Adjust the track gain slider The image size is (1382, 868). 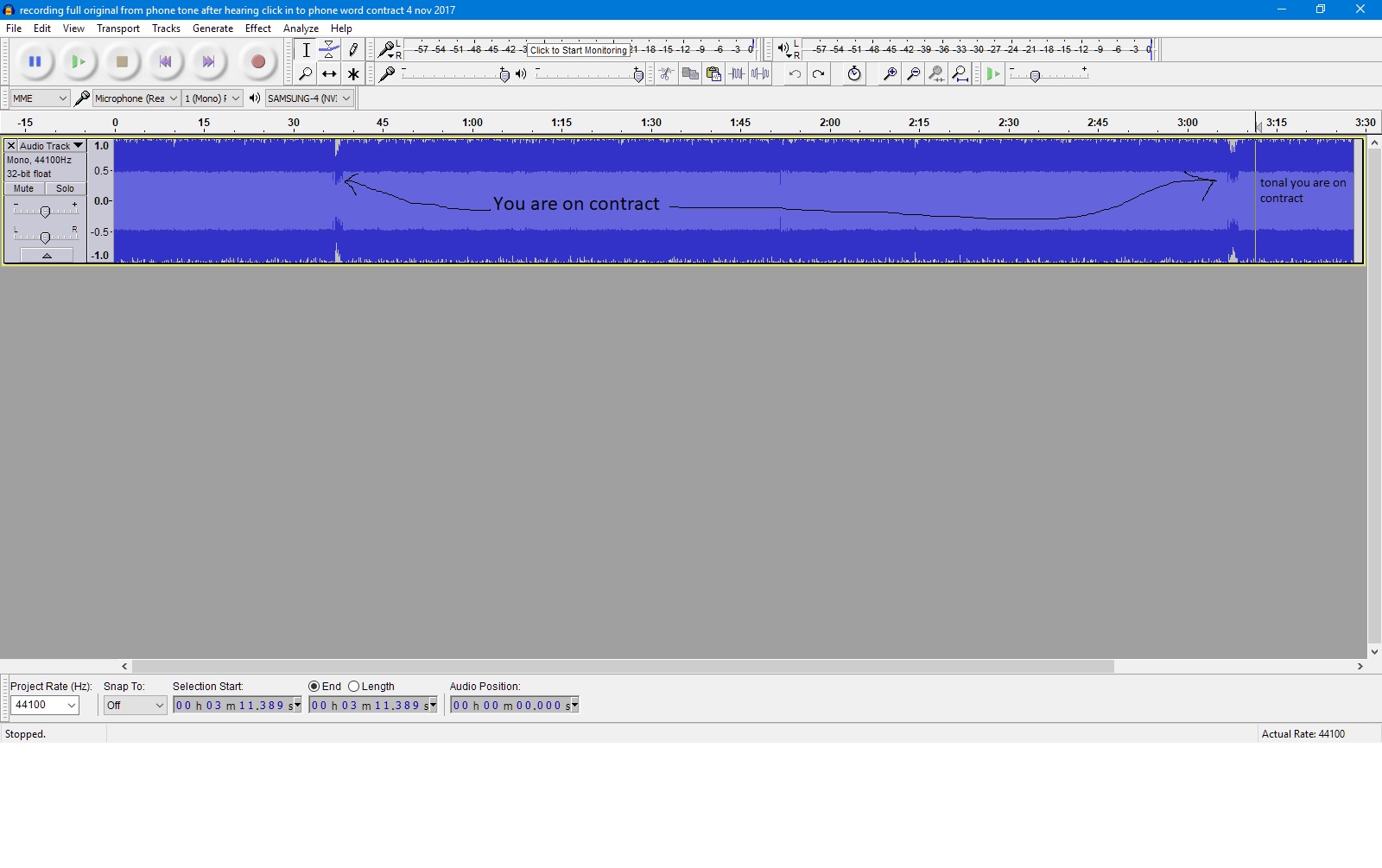pos(45,212)
